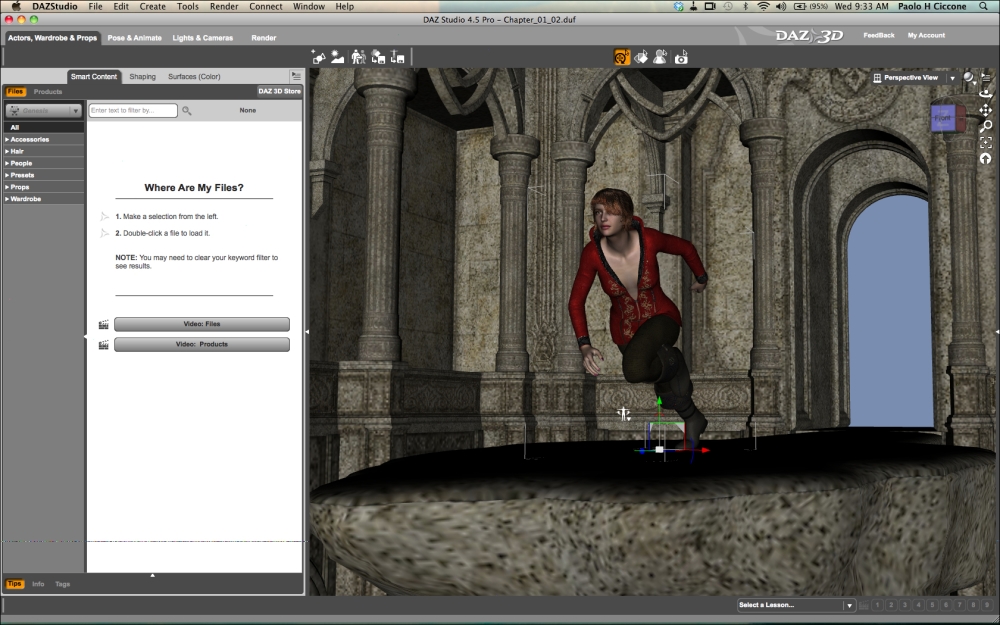
Task: Click the New Primitive toolbar icon
Action: (318, 57)
